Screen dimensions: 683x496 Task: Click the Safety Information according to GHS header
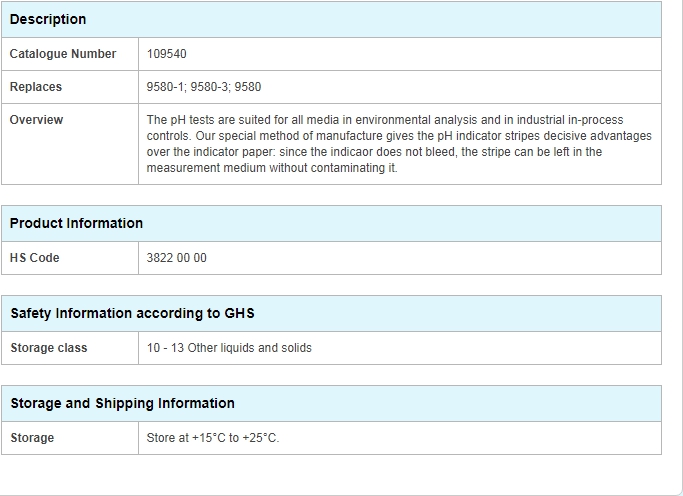[x=331, y=314]
